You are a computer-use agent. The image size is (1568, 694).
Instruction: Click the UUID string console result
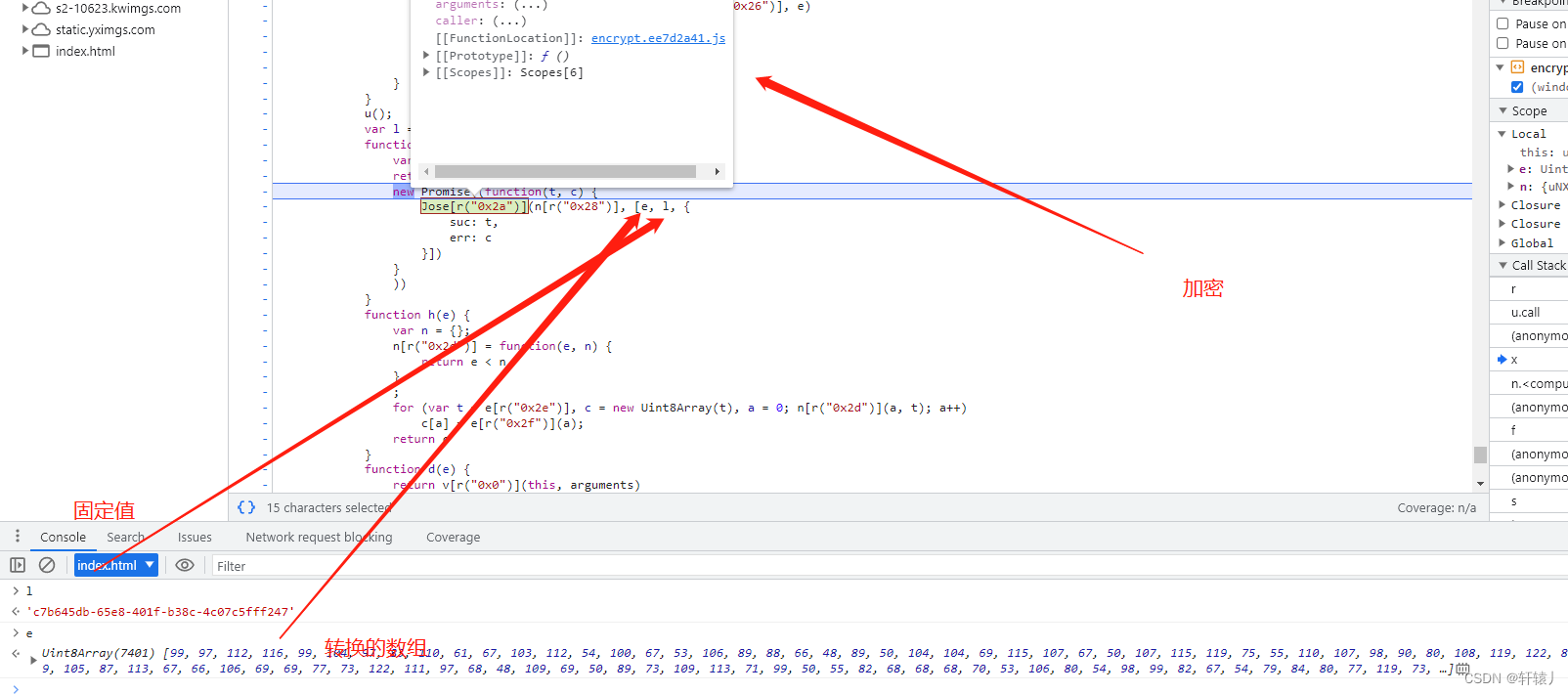click(x=160, y=612)
